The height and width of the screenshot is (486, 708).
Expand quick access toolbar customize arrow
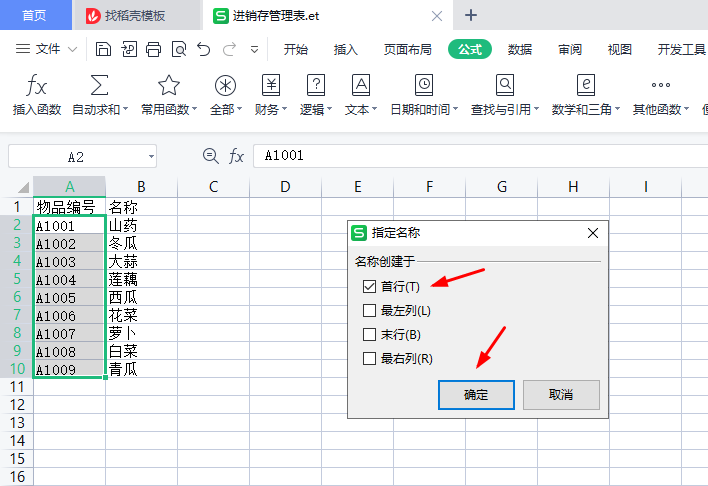(255, 49)
